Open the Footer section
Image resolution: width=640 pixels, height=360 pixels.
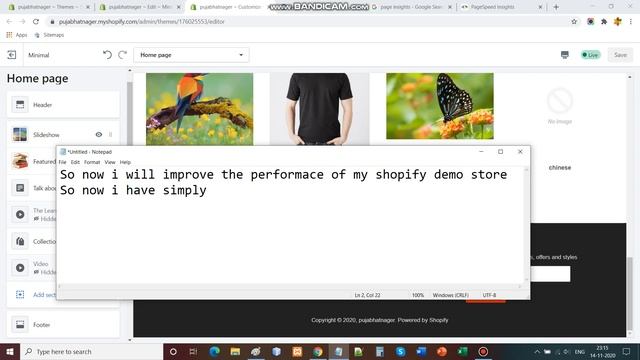63,325
